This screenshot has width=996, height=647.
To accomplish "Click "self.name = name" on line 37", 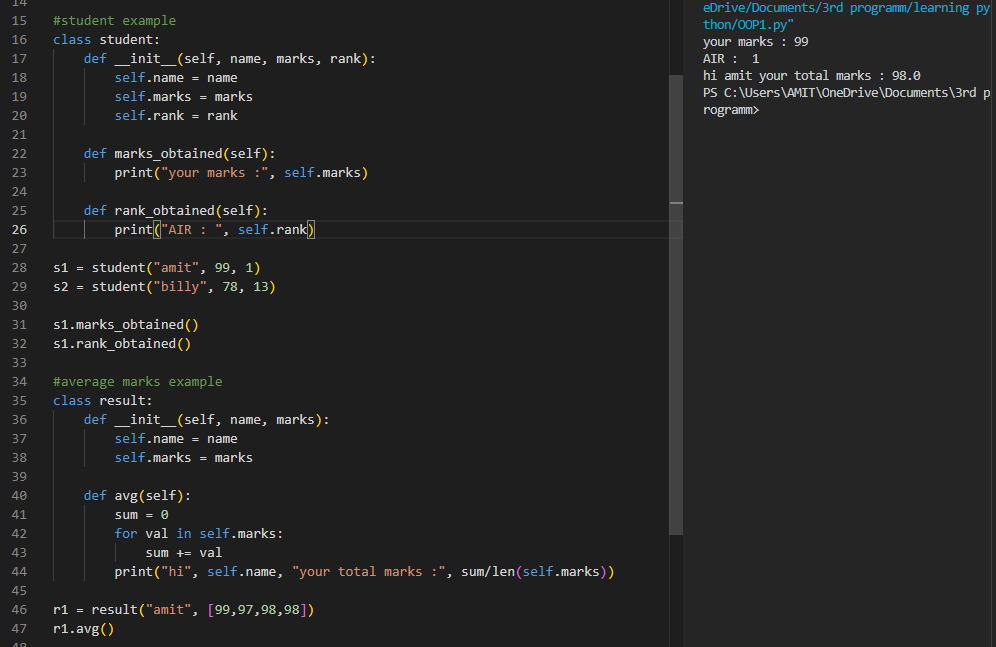I will coord(176,439).
